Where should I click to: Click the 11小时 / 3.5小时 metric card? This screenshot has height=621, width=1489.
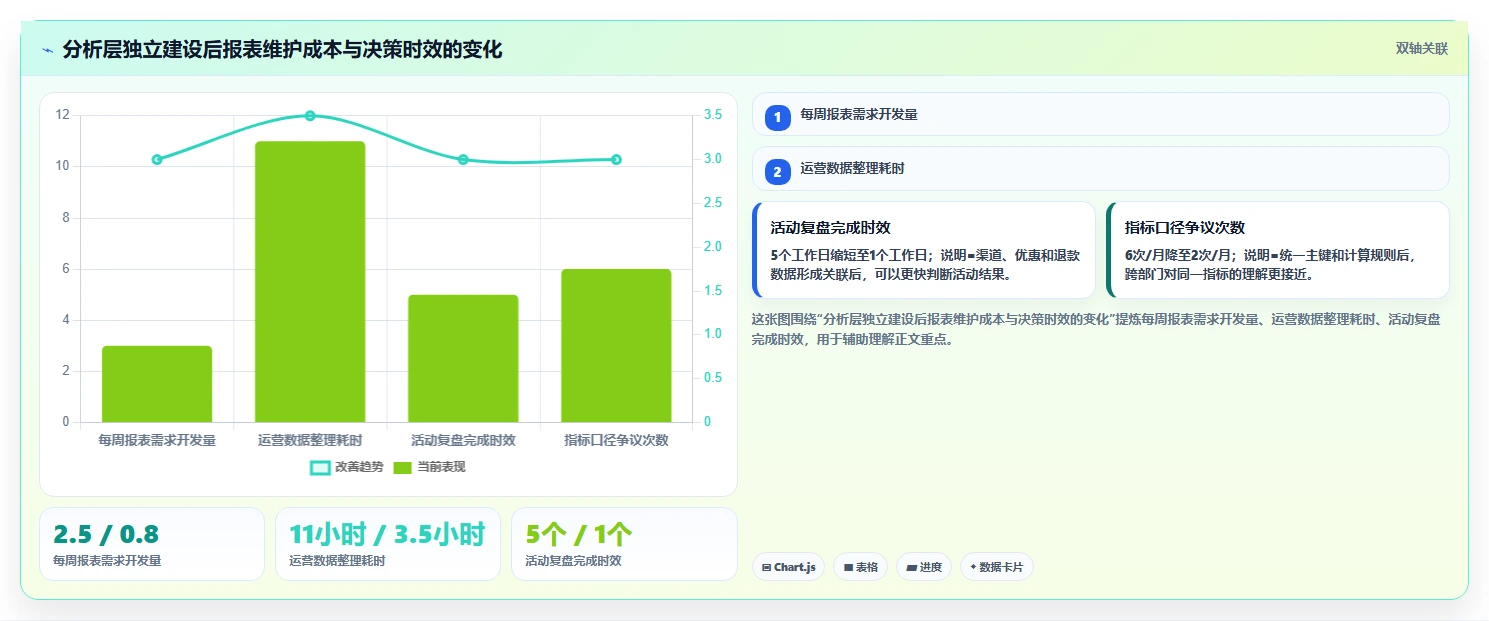(388, 544)
